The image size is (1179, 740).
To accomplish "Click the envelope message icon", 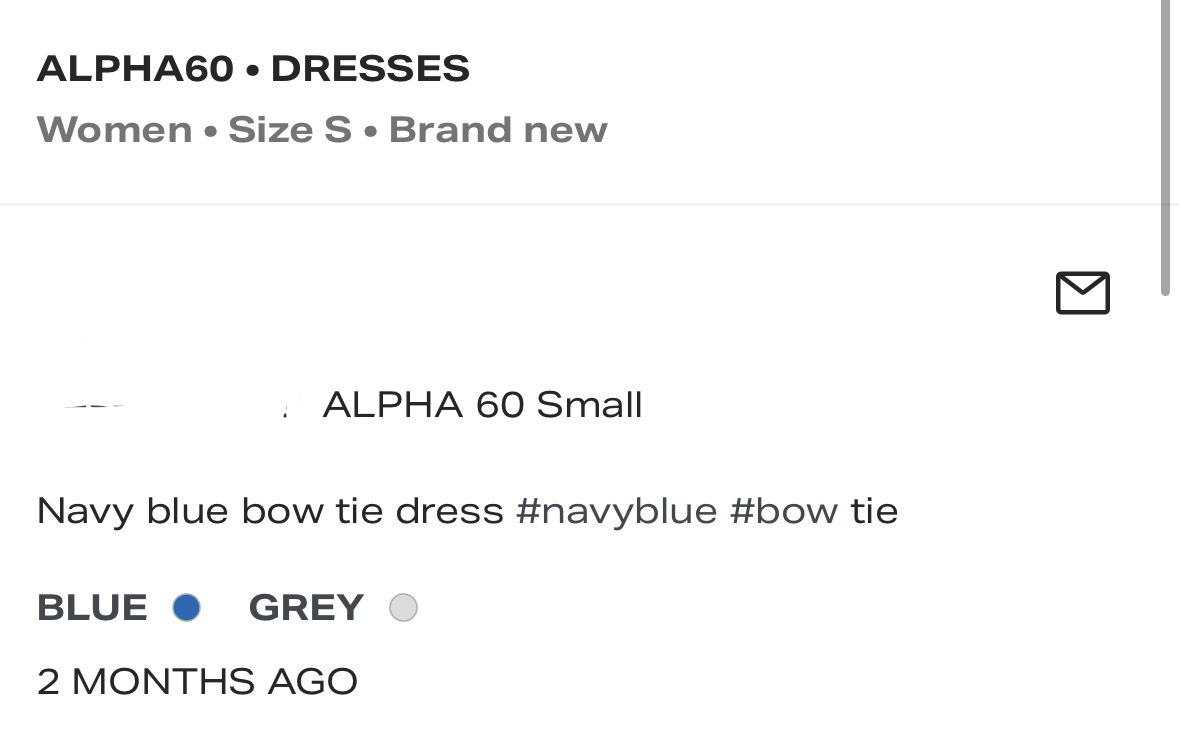I will tap(1082, 293).
